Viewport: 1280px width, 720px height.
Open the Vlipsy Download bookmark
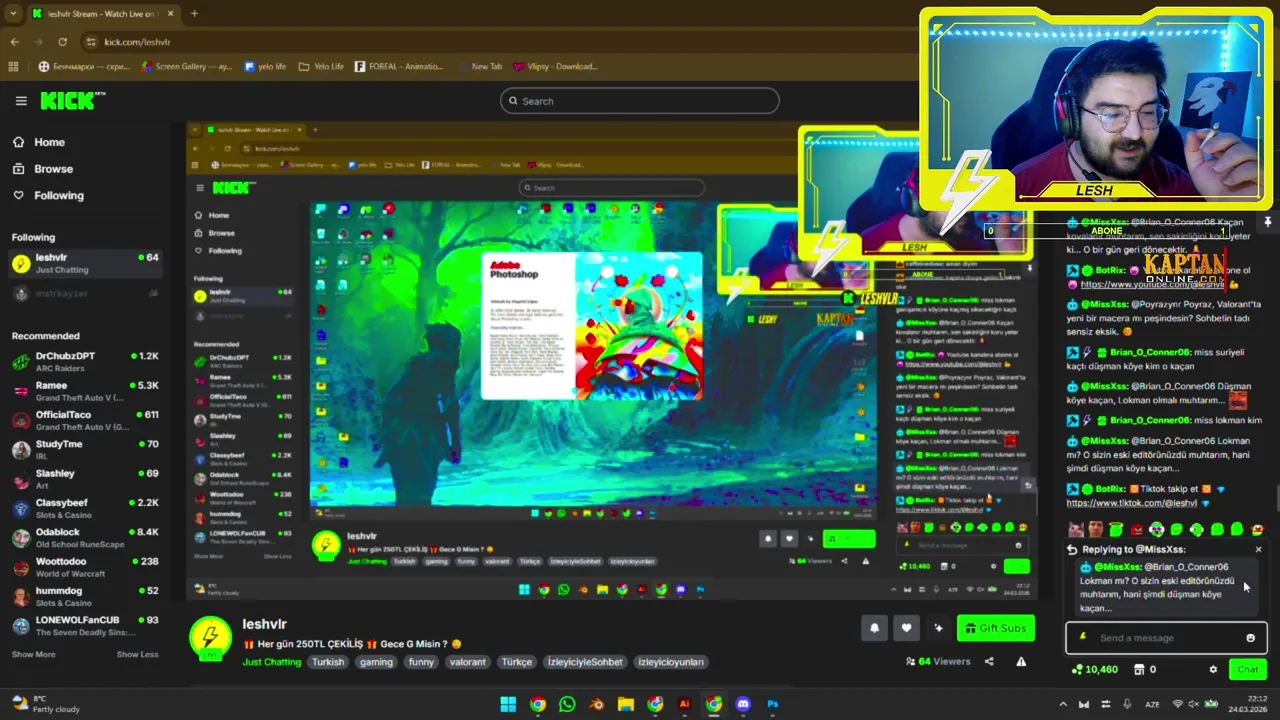click(x=555, y=66)
